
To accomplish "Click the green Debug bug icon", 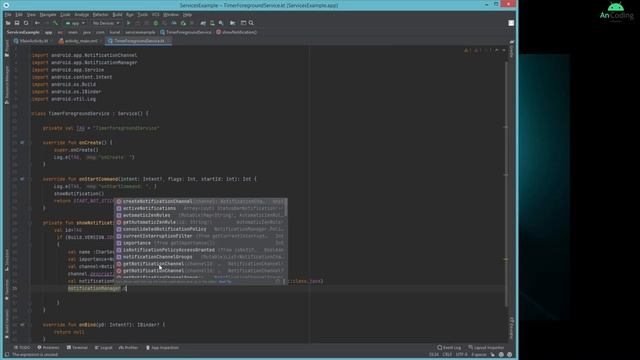I will pyautogui.click(x=156, y=23).
